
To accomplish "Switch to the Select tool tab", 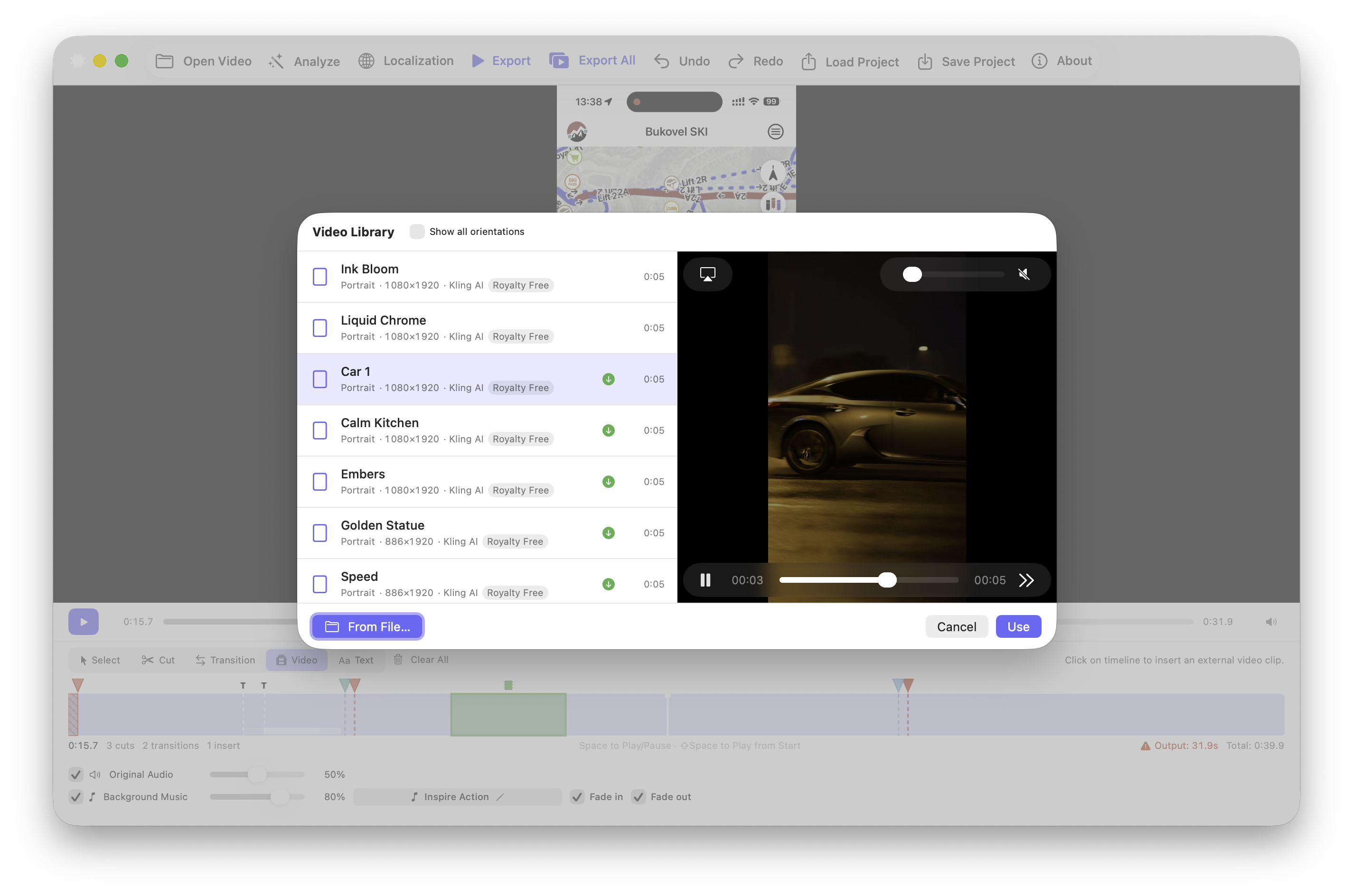I will click(100, 660).
